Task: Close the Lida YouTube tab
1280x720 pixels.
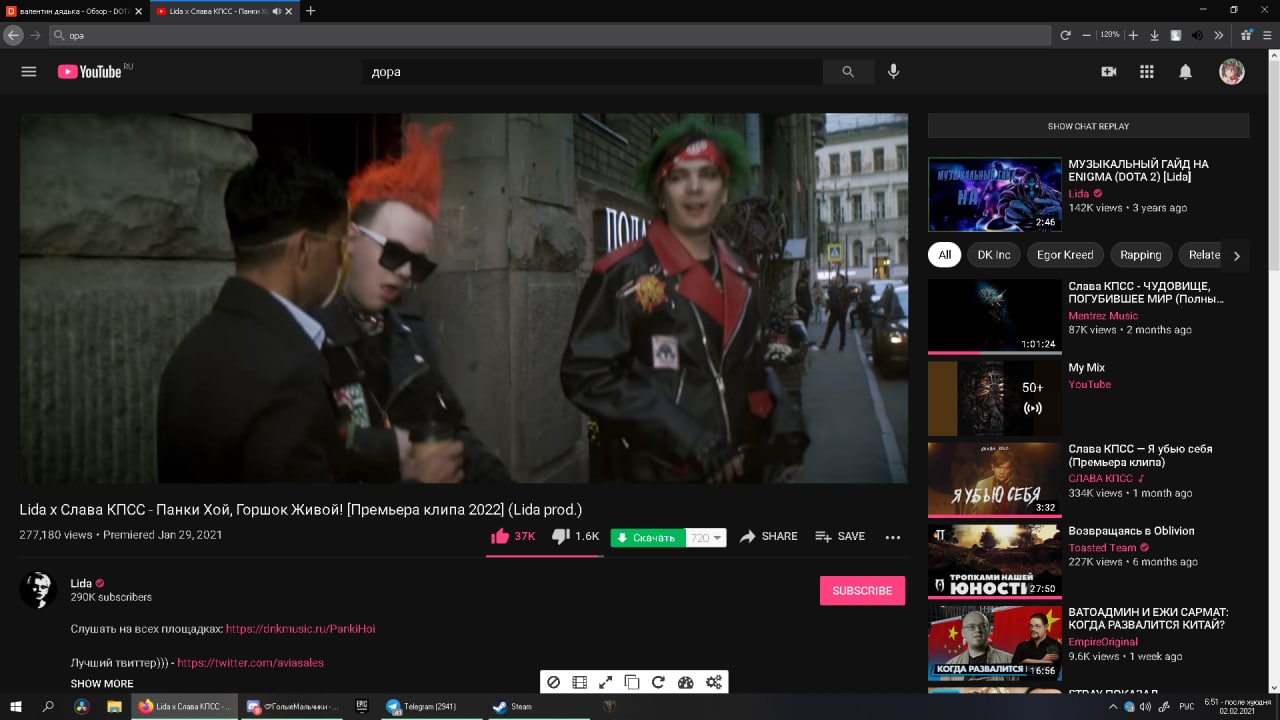Action: [x=289, y=10]
